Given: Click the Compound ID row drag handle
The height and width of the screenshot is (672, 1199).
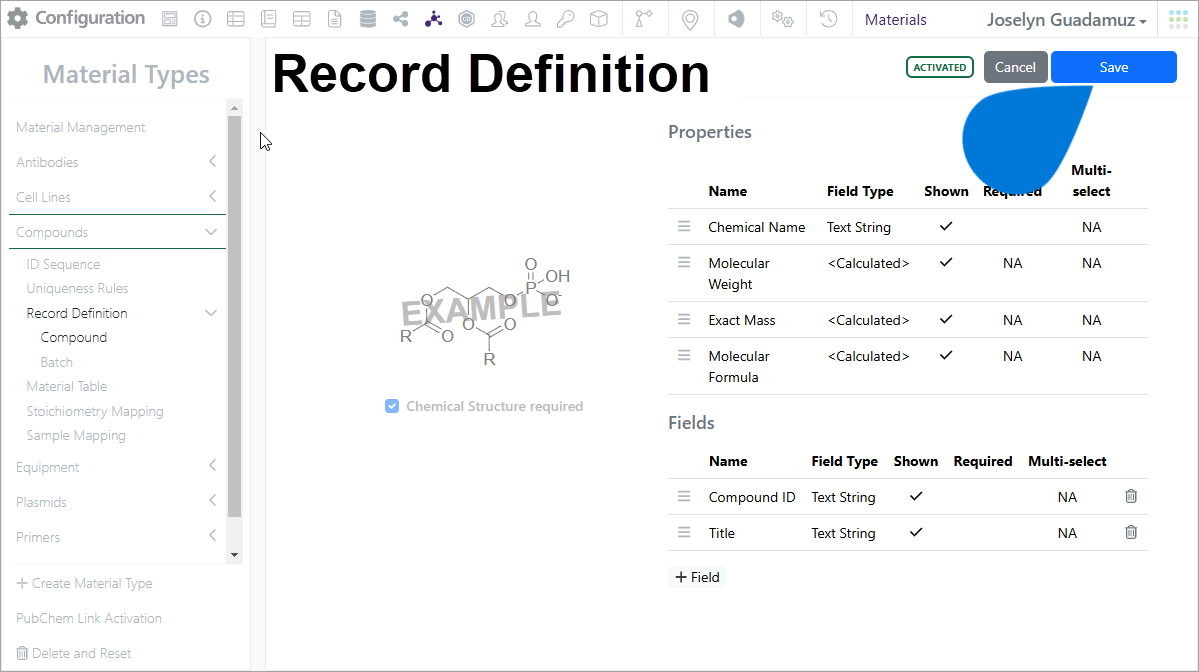Looking at the screenshot, I should click(684, 496).
